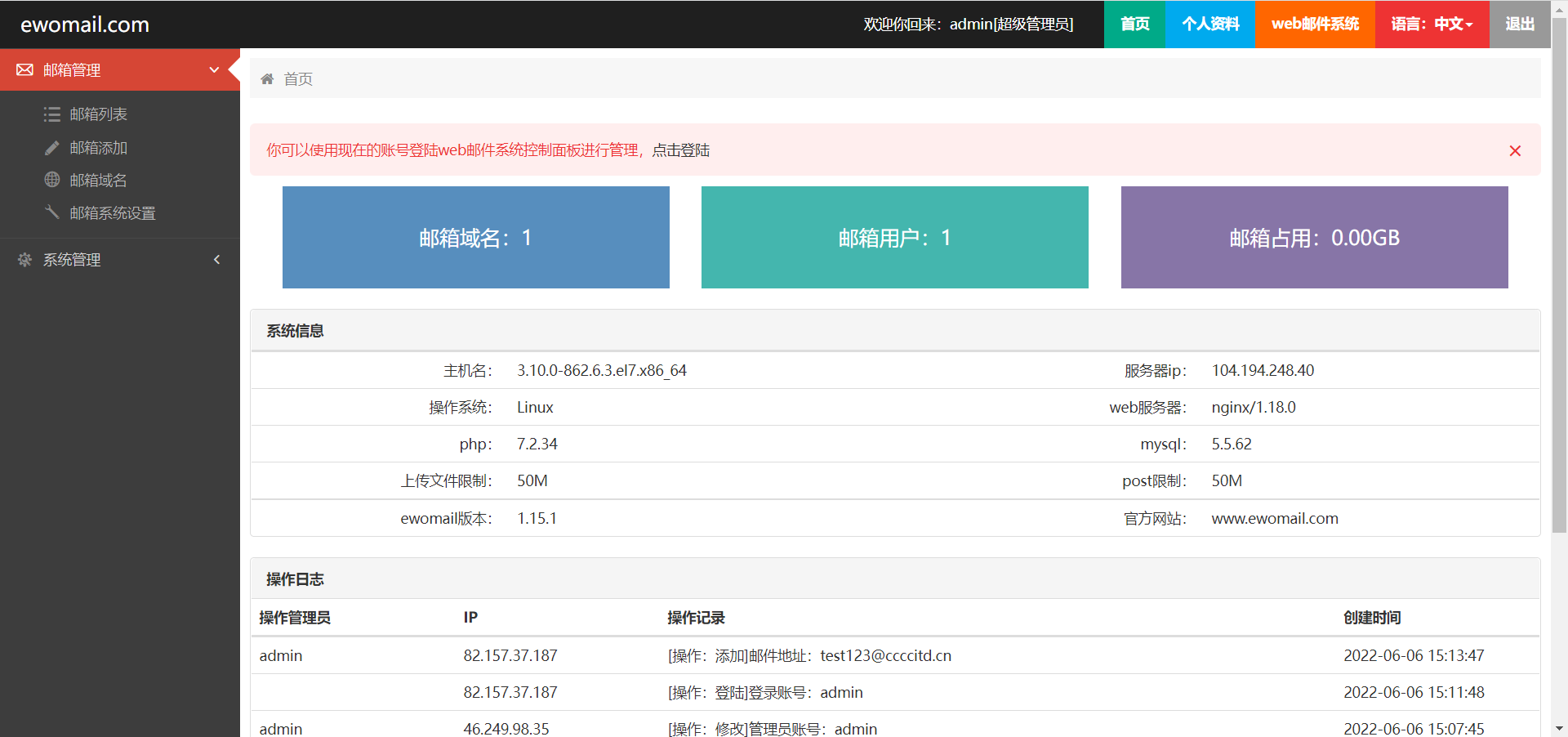1568x737 pixels.
Task: Click the home icon in breadcrumb
Action: 267,79
